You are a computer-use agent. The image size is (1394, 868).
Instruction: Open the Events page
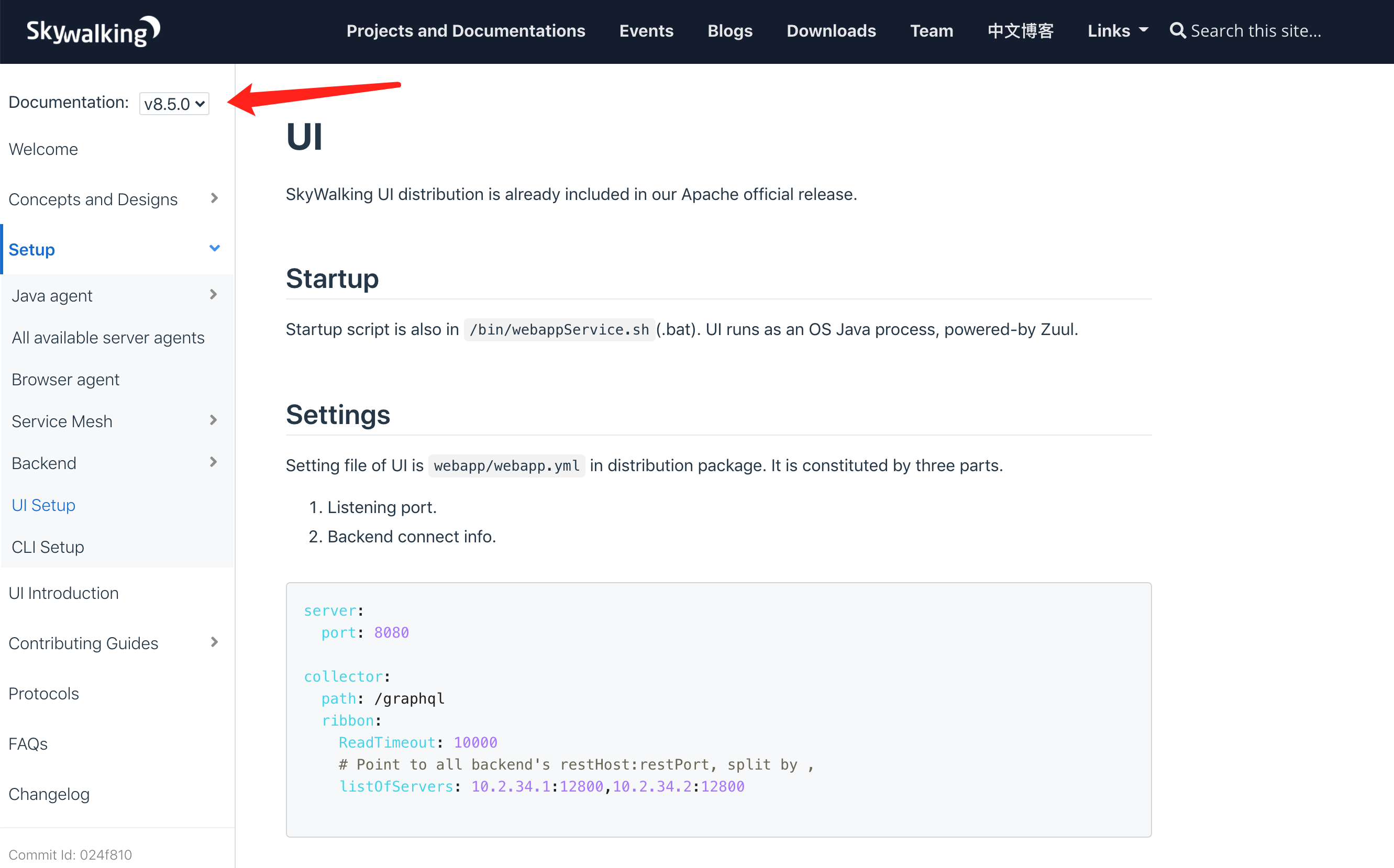[x=646, y=30]
